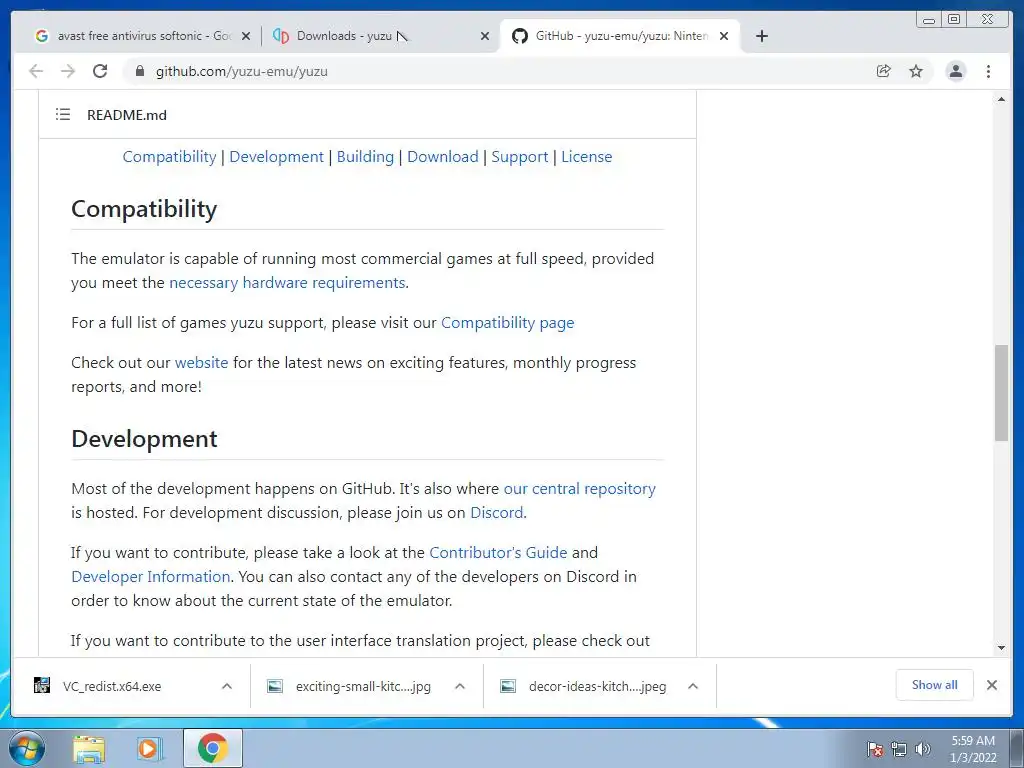Open Developer Information link
1024x768 pixels.
pyautogui.click(x=151, y=577)
